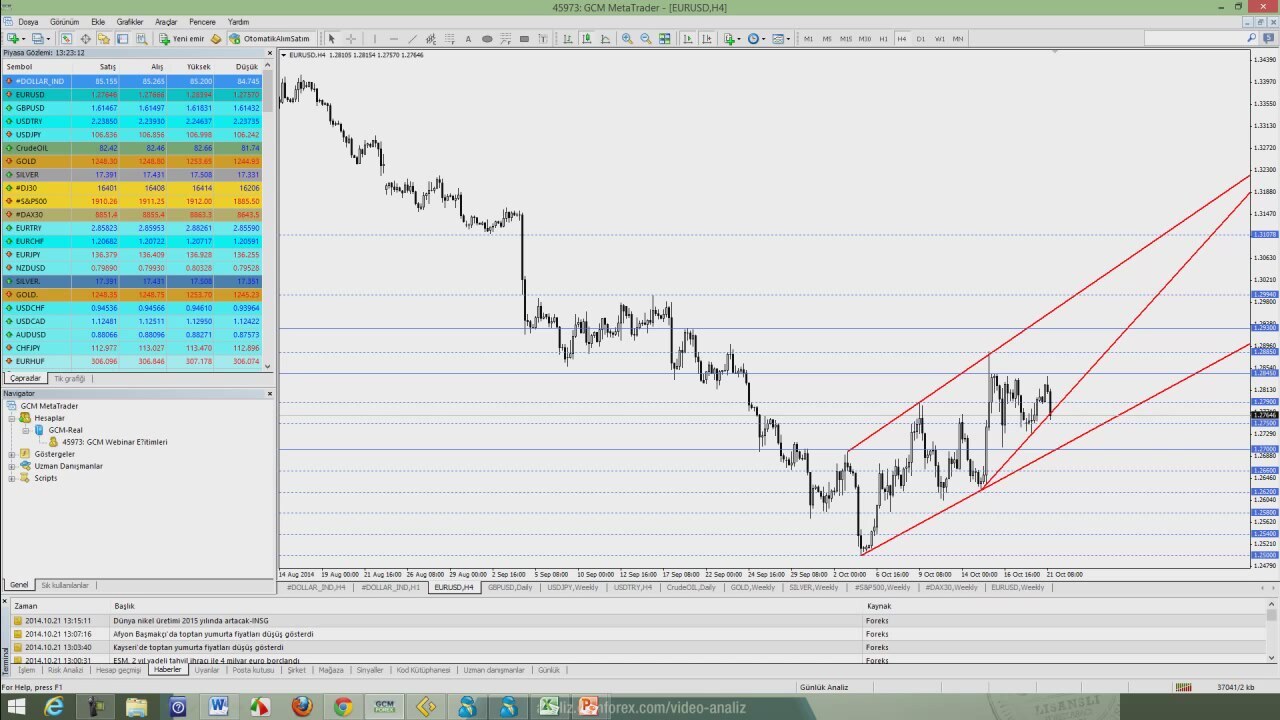The width and height of the screenshot is (1280, 720).
Task: Open Internet Explorer from taskbar
Action: point(53,707)
